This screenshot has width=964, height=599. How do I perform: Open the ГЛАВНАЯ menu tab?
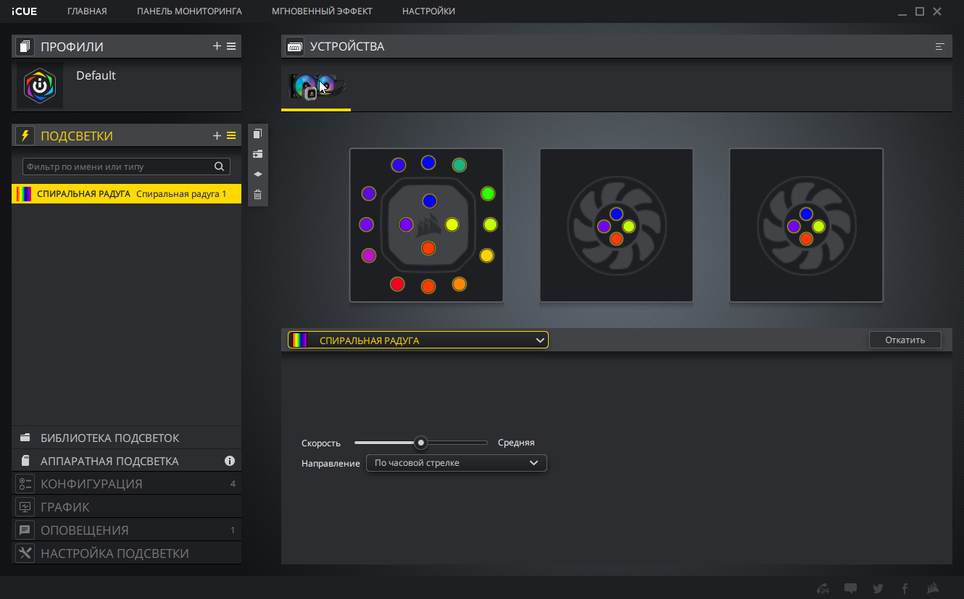click(87, 11)
